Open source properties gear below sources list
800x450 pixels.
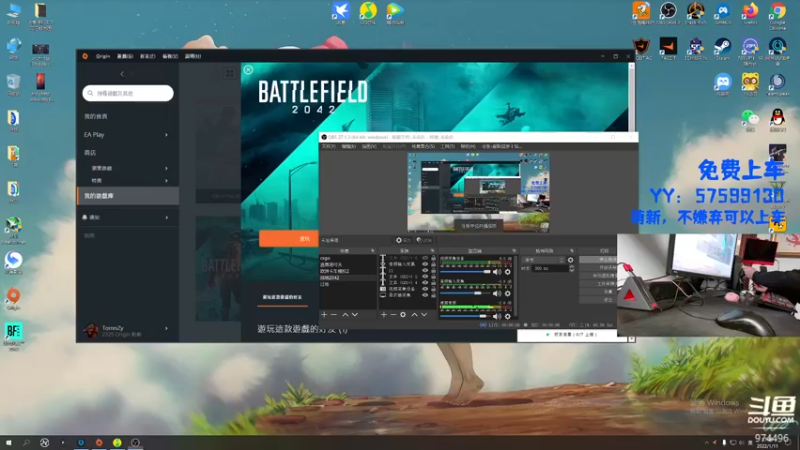coord(403,314)
